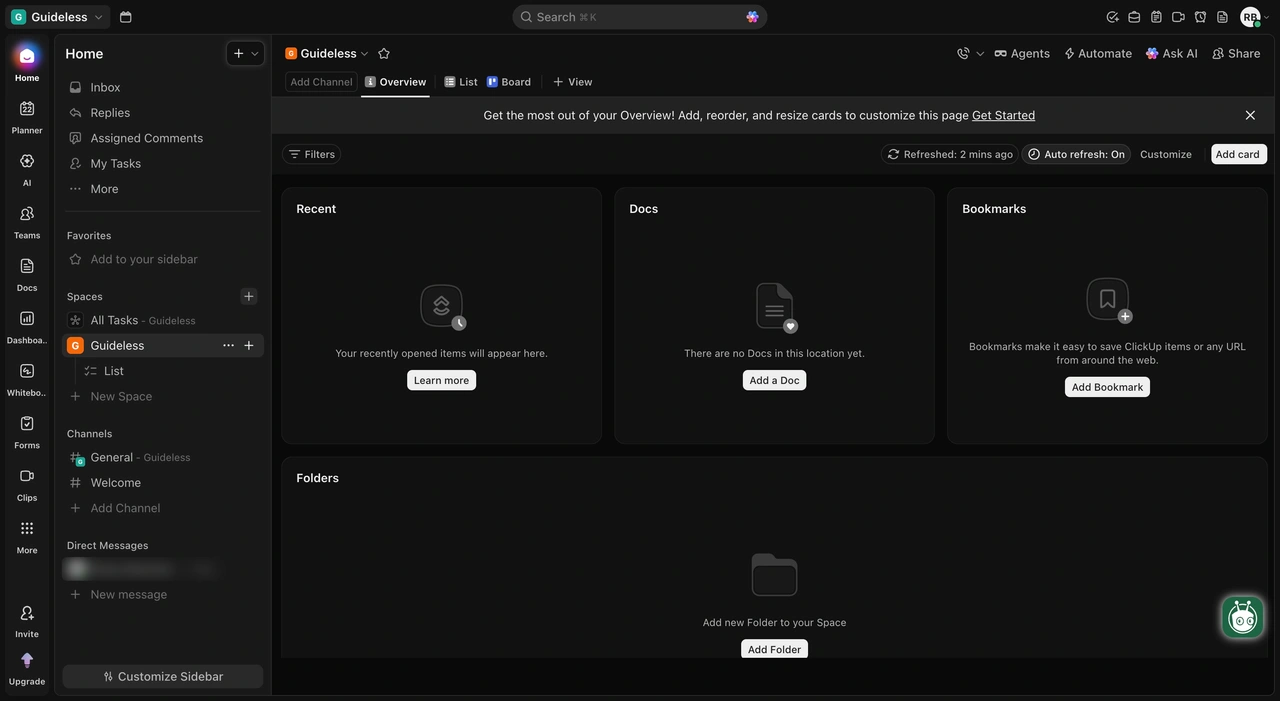Image resolution: width=1280 pixels, height=701 pixels.
Task: Open the Filters dropdown
Action: point(311,154)
